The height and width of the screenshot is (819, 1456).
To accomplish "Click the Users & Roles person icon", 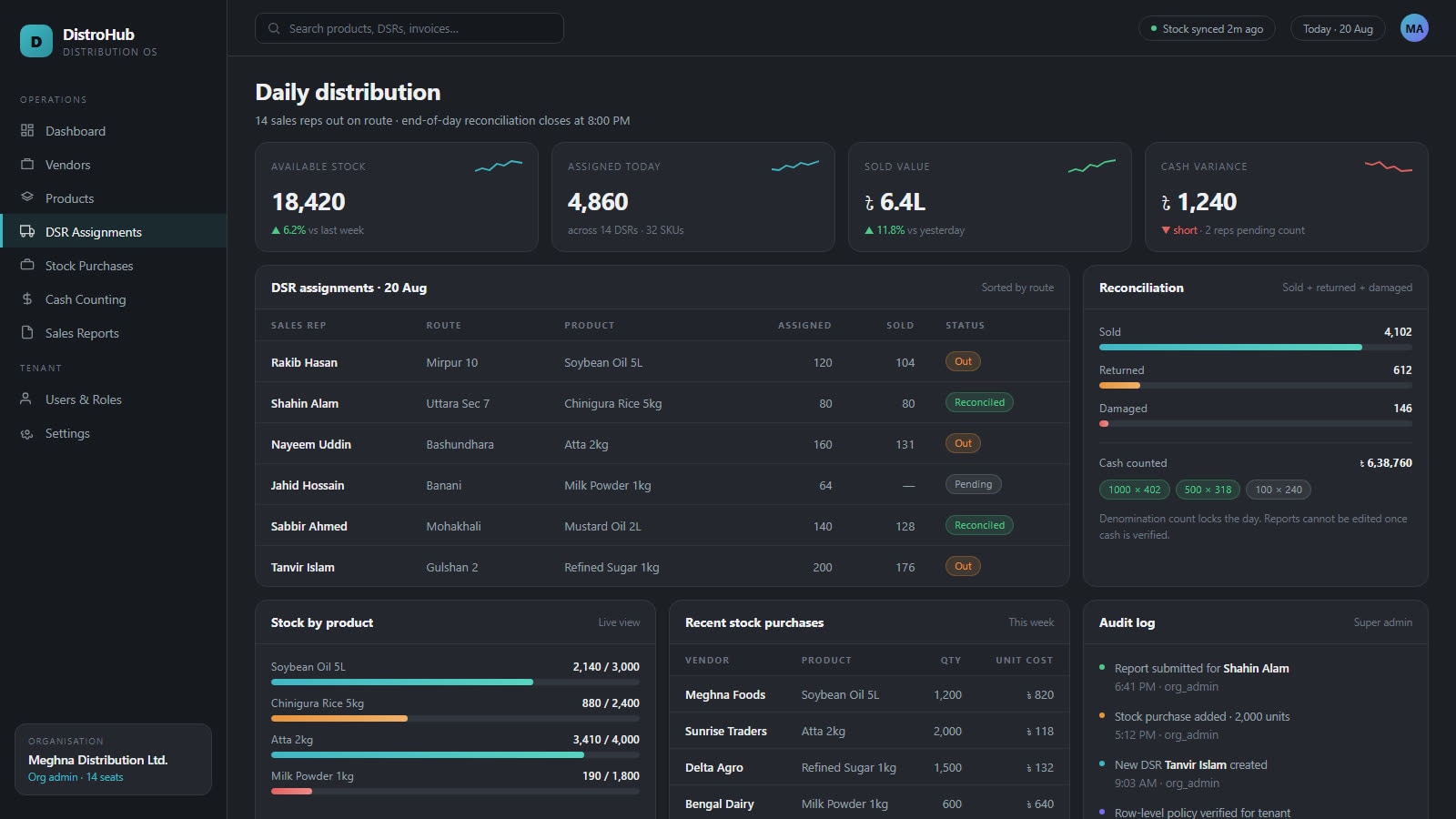I will click(x=27, y=399).
